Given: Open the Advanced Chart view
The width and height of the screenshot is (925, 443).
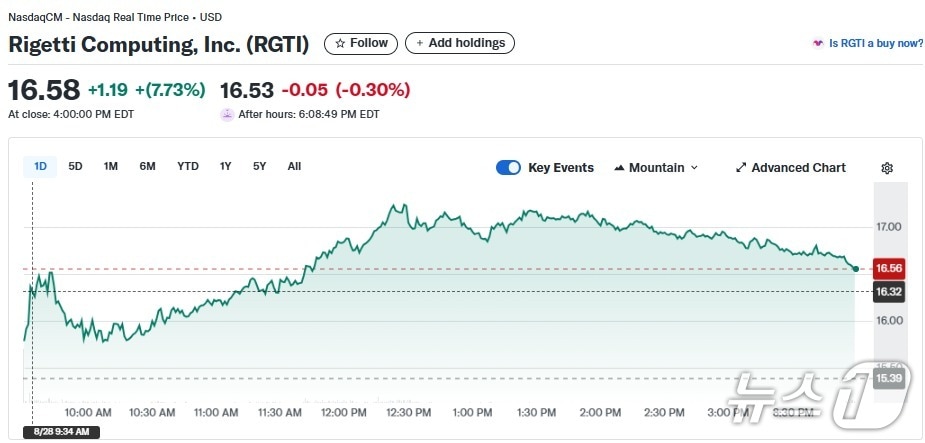Looking at the screenshot, I should point(790,168).
